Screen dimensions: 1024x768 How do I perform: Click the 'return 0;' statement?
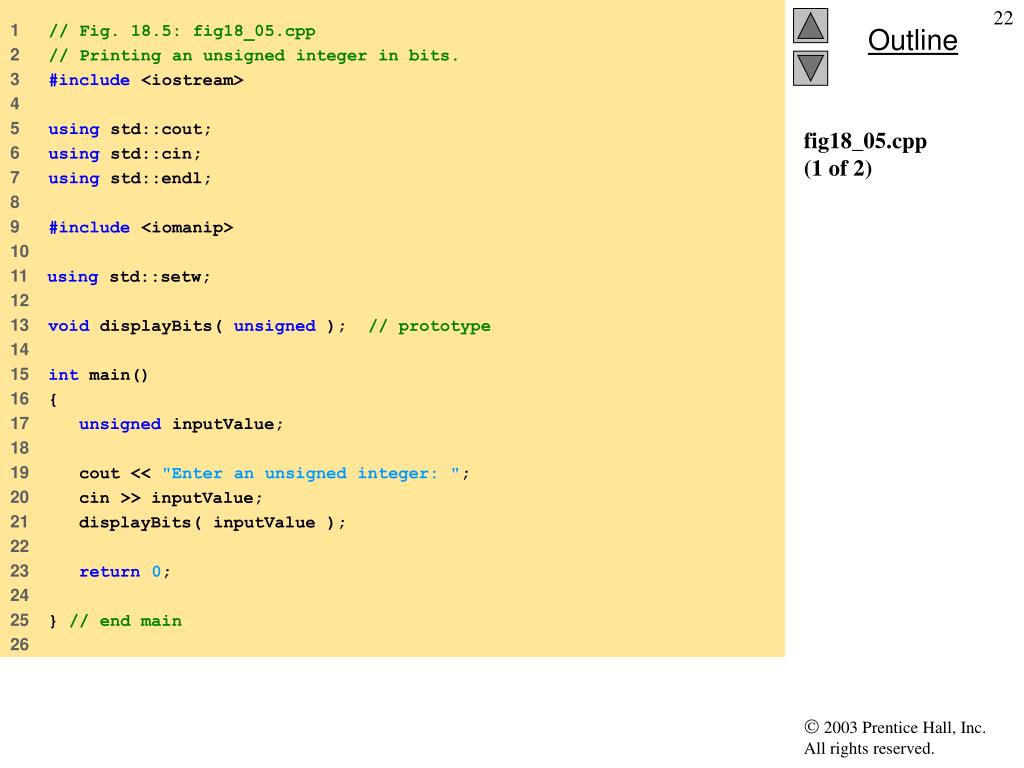[125, 572]
